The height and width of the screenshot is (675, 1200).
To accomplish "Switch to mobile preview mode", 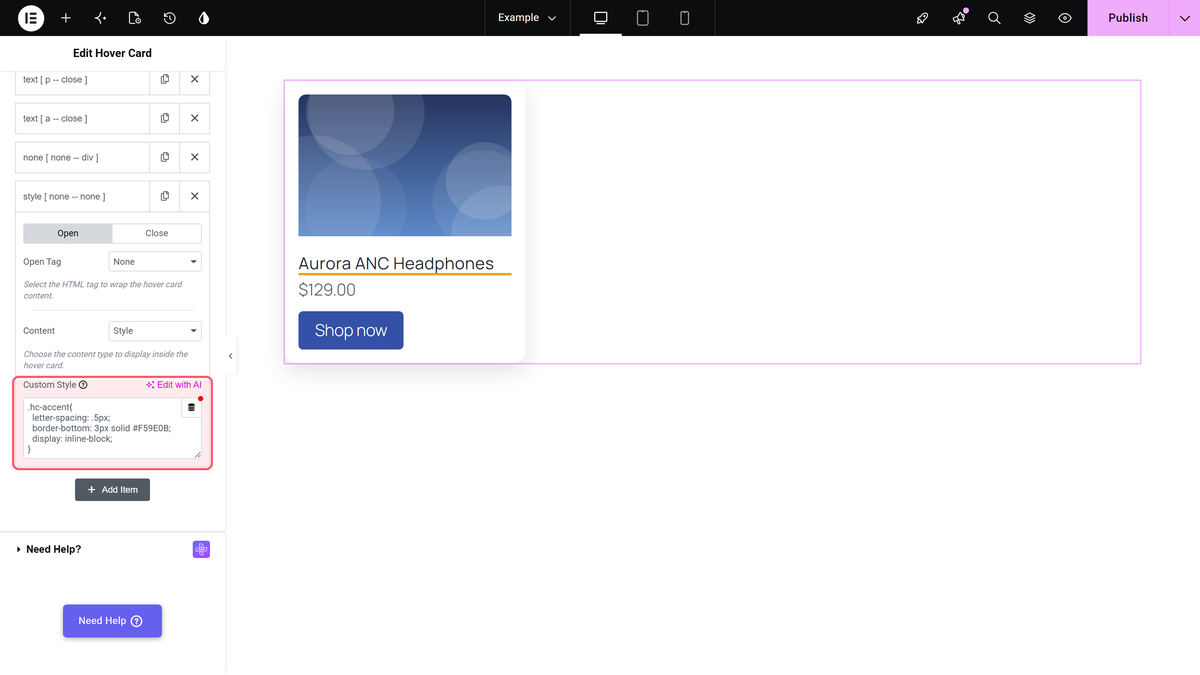I will (x=685, y=18).
